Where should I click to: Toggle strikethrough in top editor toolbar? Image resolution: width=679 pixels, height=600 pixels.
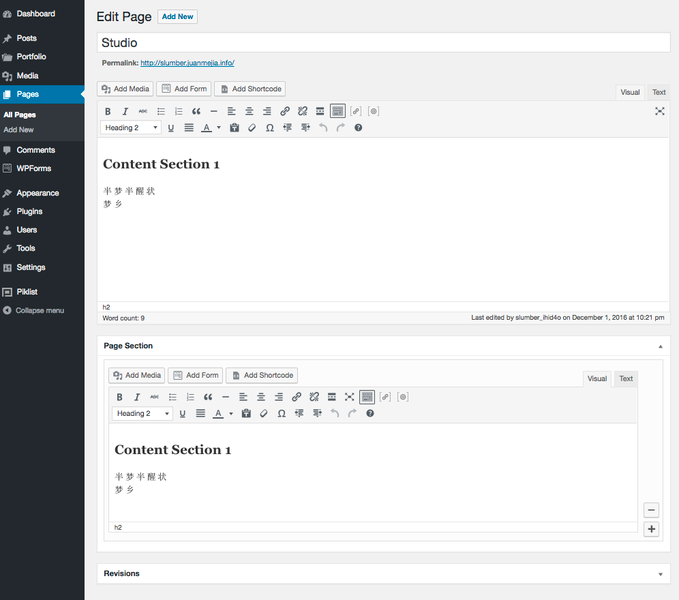(142, 111)
